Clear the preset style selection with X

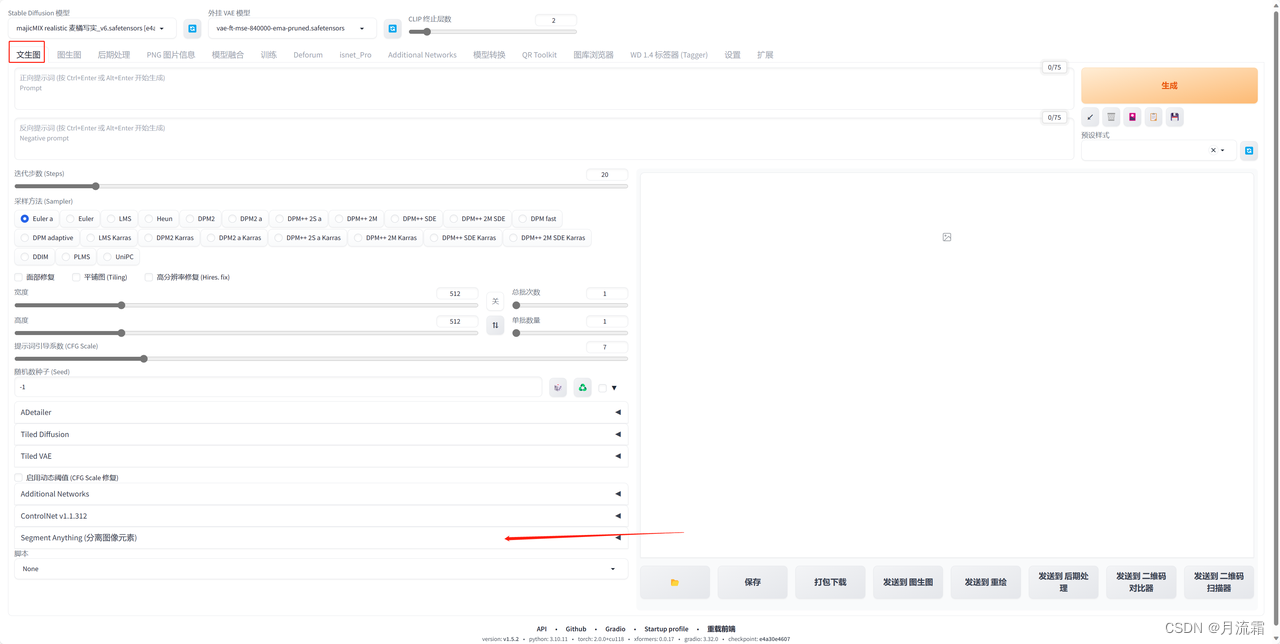(1213, 150)
